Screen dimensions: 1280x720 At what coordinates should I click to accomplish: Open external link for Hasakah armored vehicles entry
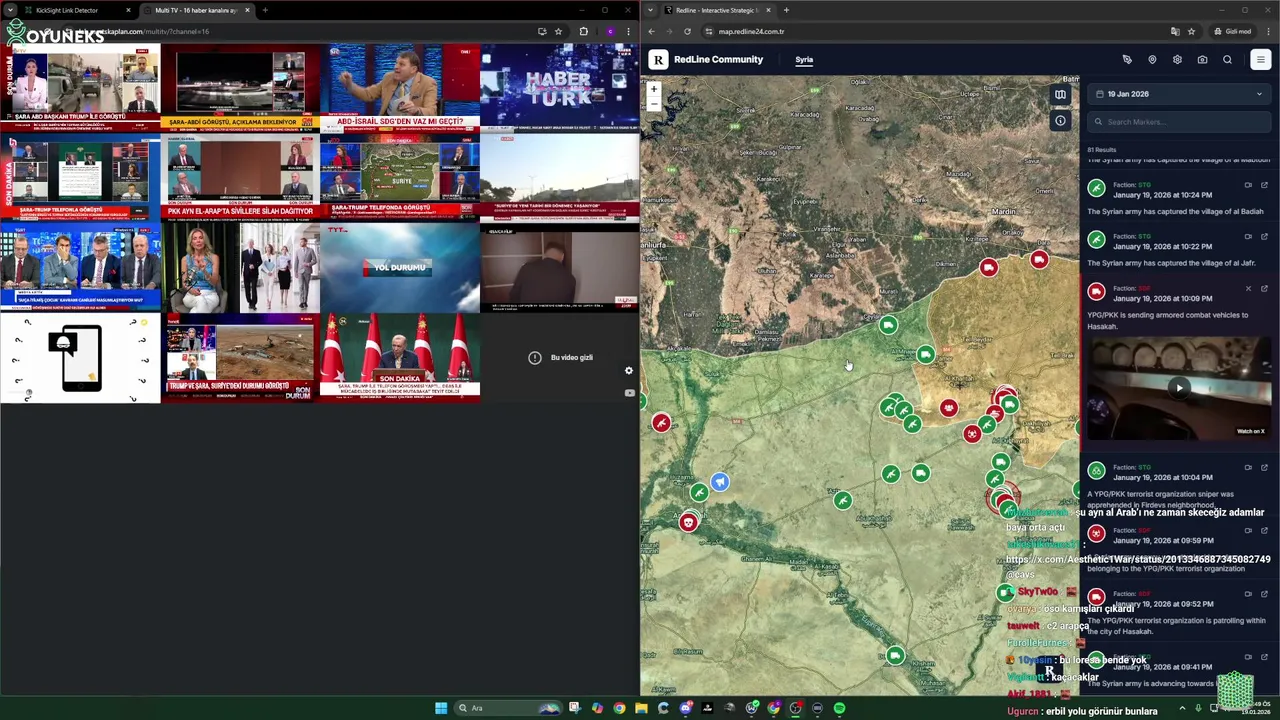1264,289
